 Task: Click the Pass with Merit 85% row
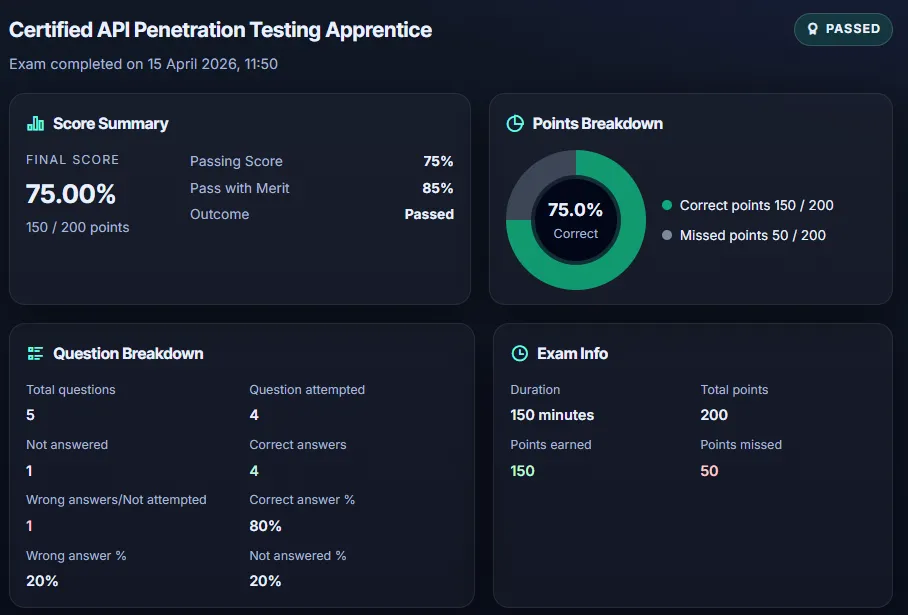point(321,188)
